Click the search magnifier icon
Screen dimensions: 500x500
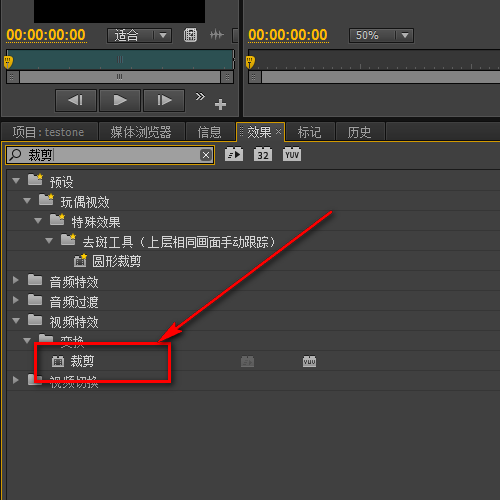pyautogui.click(x=15, y=155)
